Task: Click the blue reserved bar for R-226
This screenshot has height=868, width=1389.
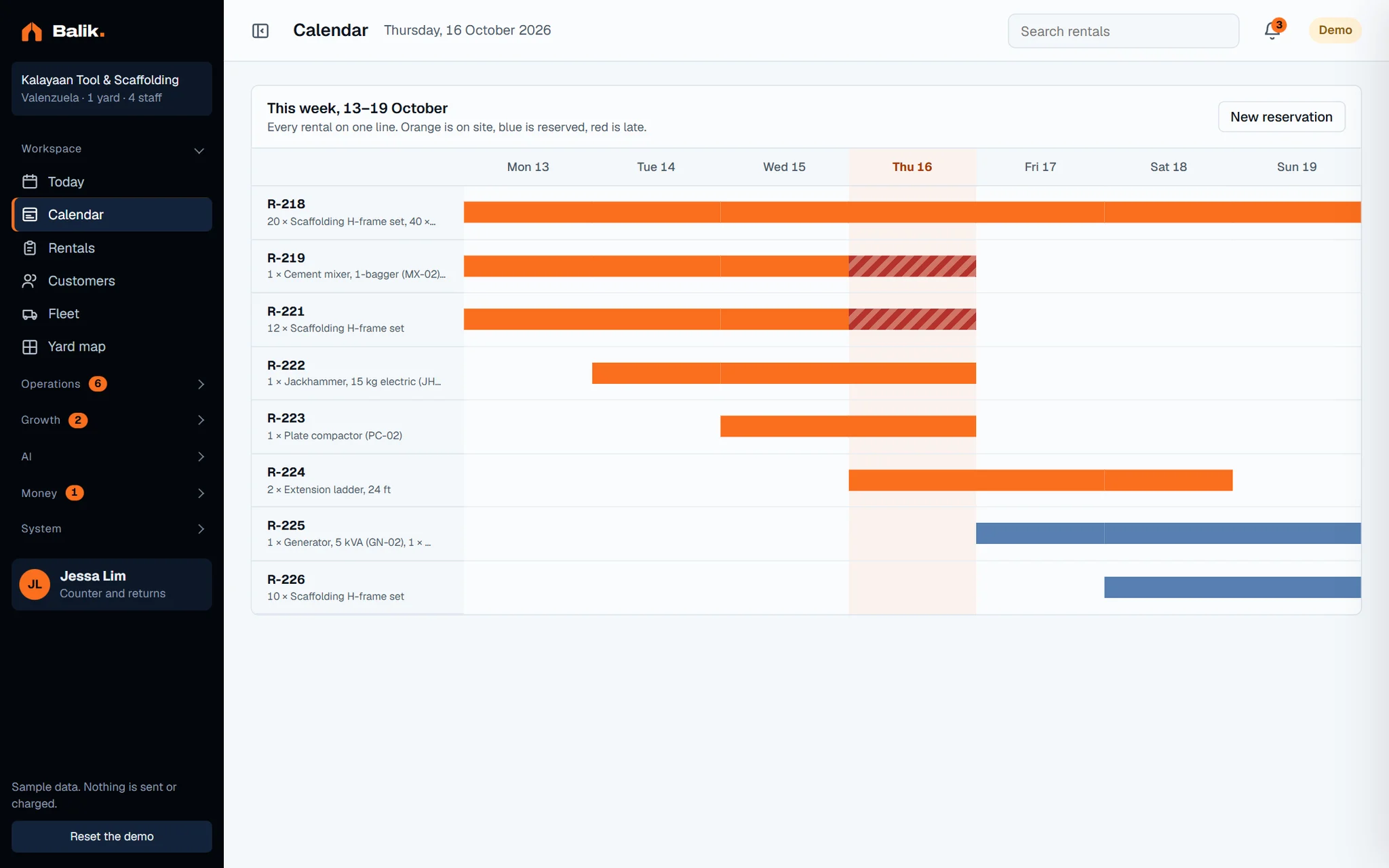Action: coord(1232,587)
